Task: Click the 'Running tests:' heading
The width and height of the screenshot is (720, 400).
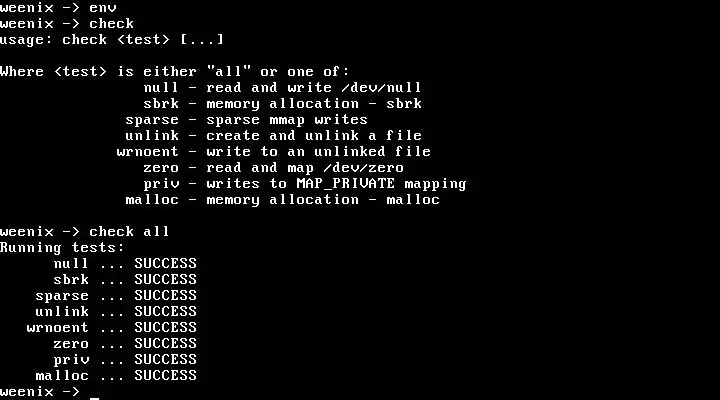Action: [62, 248]
